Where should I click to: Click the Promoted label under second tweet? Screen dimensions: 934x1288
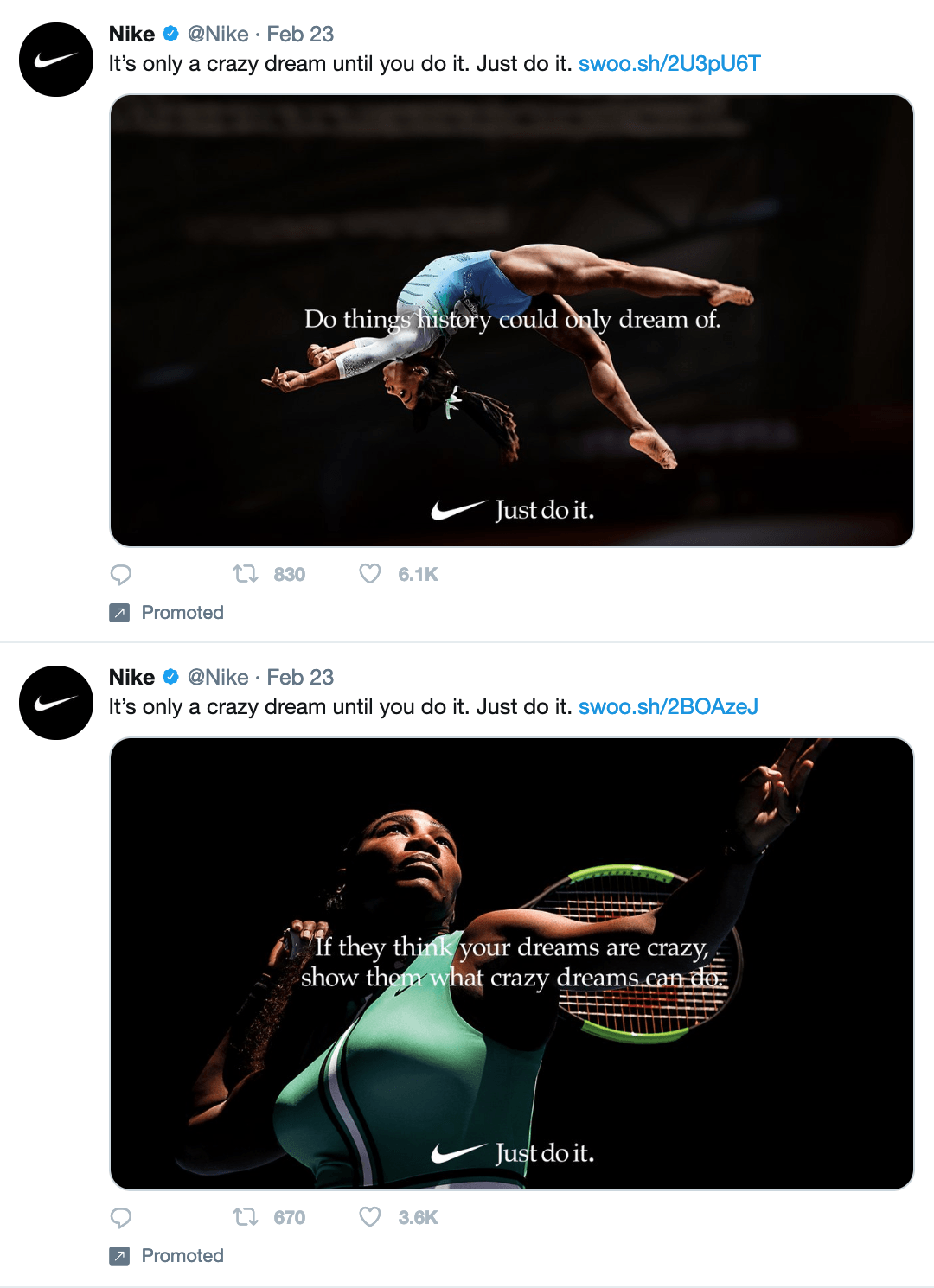point(182,1256)
